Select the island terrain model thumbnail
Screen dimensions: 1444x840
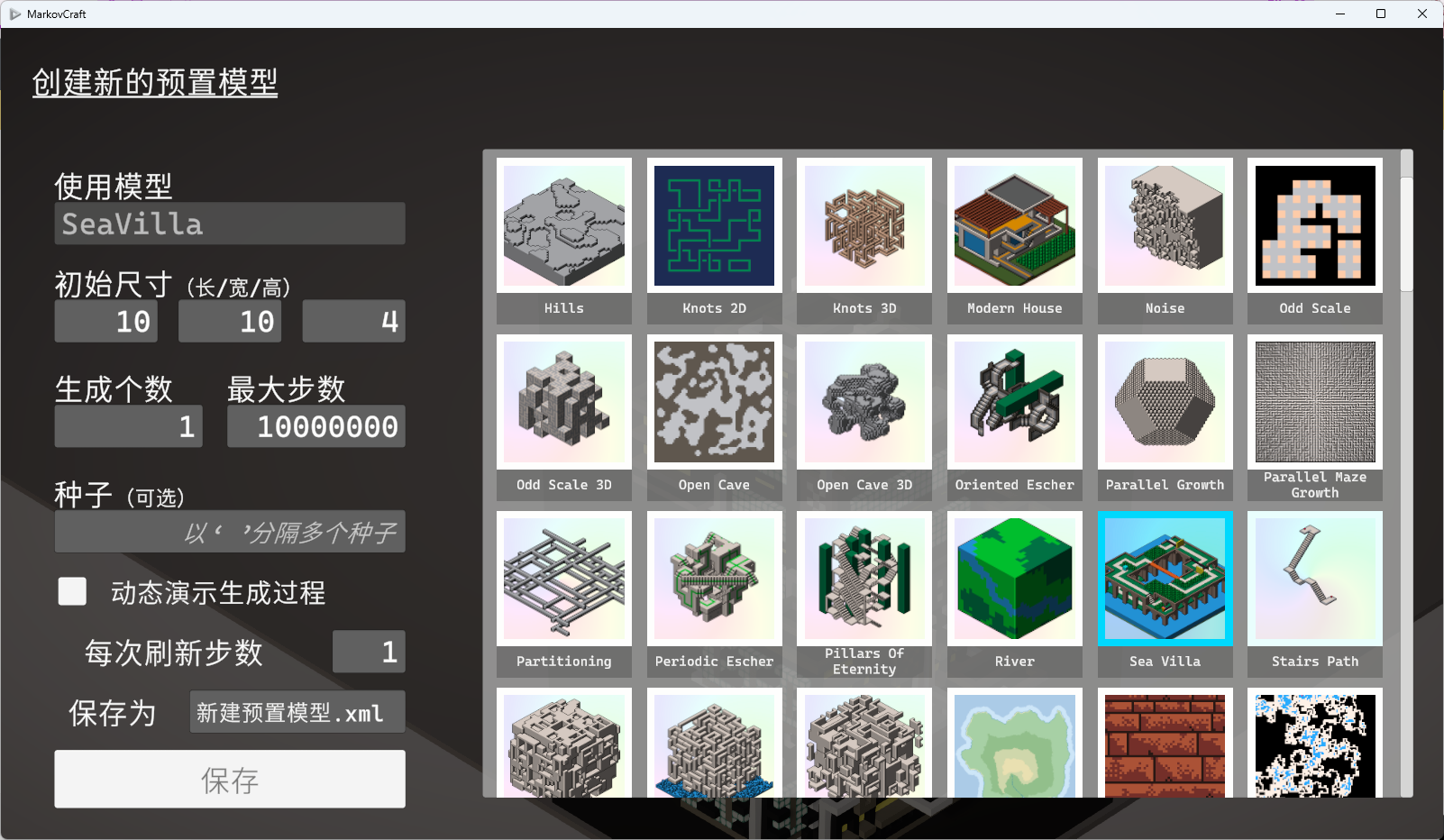coord(1014,743)
